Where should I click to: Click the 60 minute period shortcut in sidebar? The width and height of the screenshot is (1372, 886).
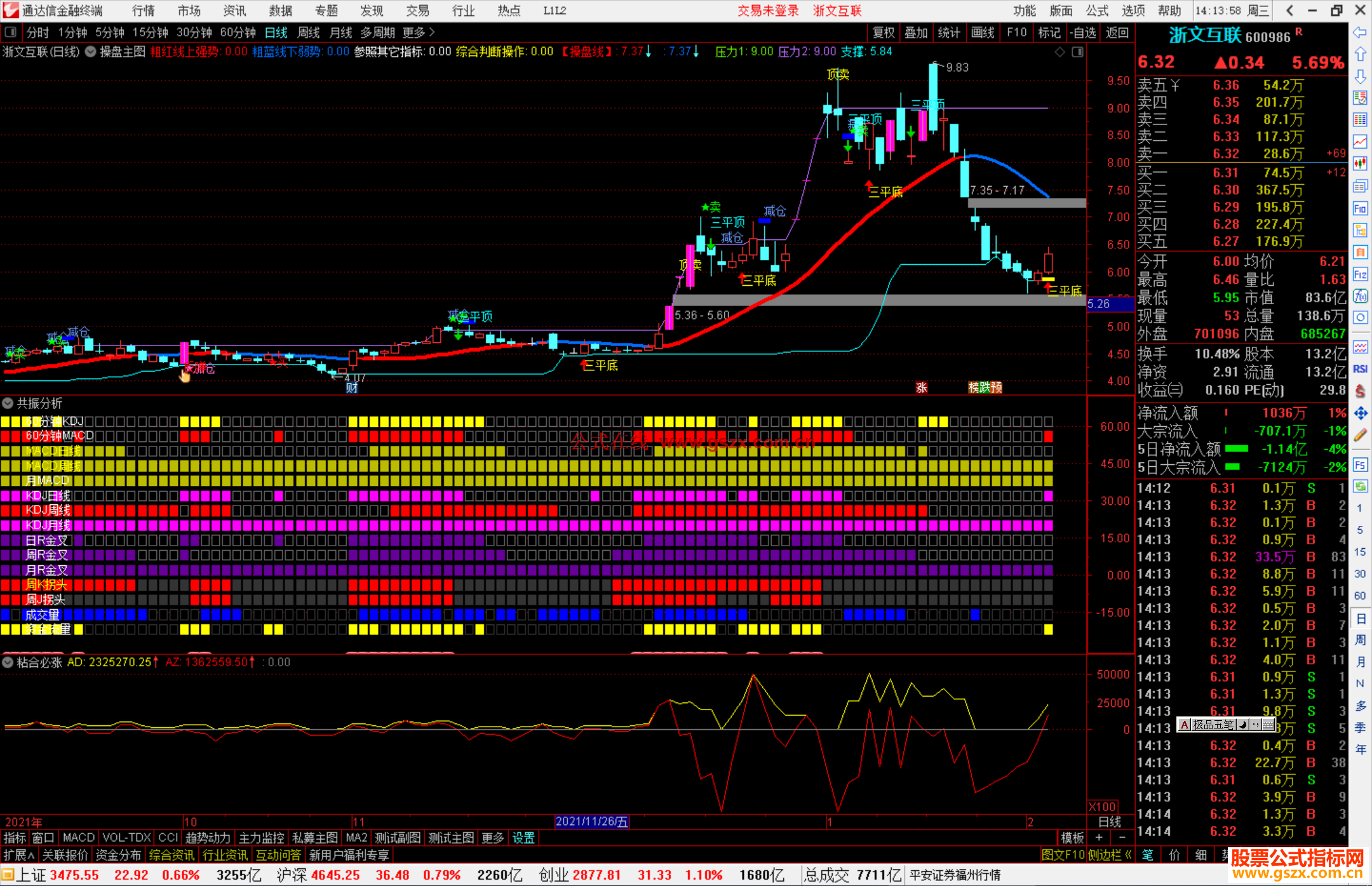click(1360, 596)
